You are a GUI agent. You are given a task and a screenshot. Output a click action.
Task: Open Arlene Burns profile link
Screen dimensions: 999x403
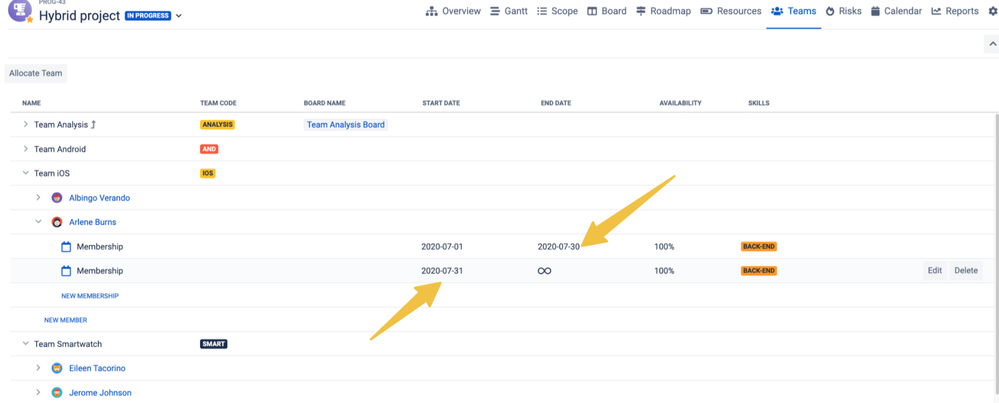[92, 222]
